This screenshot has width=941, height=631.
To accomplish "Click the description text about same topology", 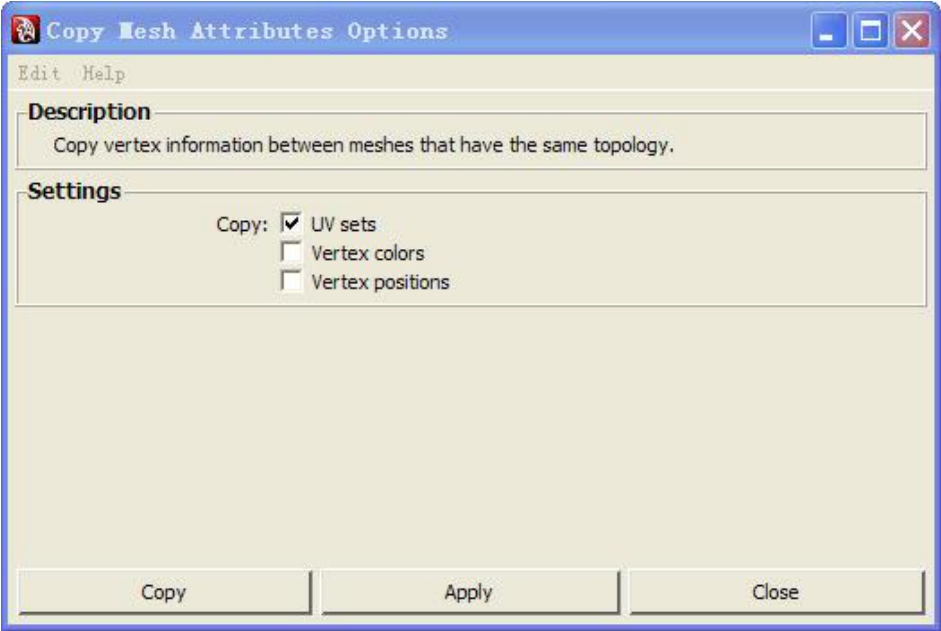I will (364, 146).
